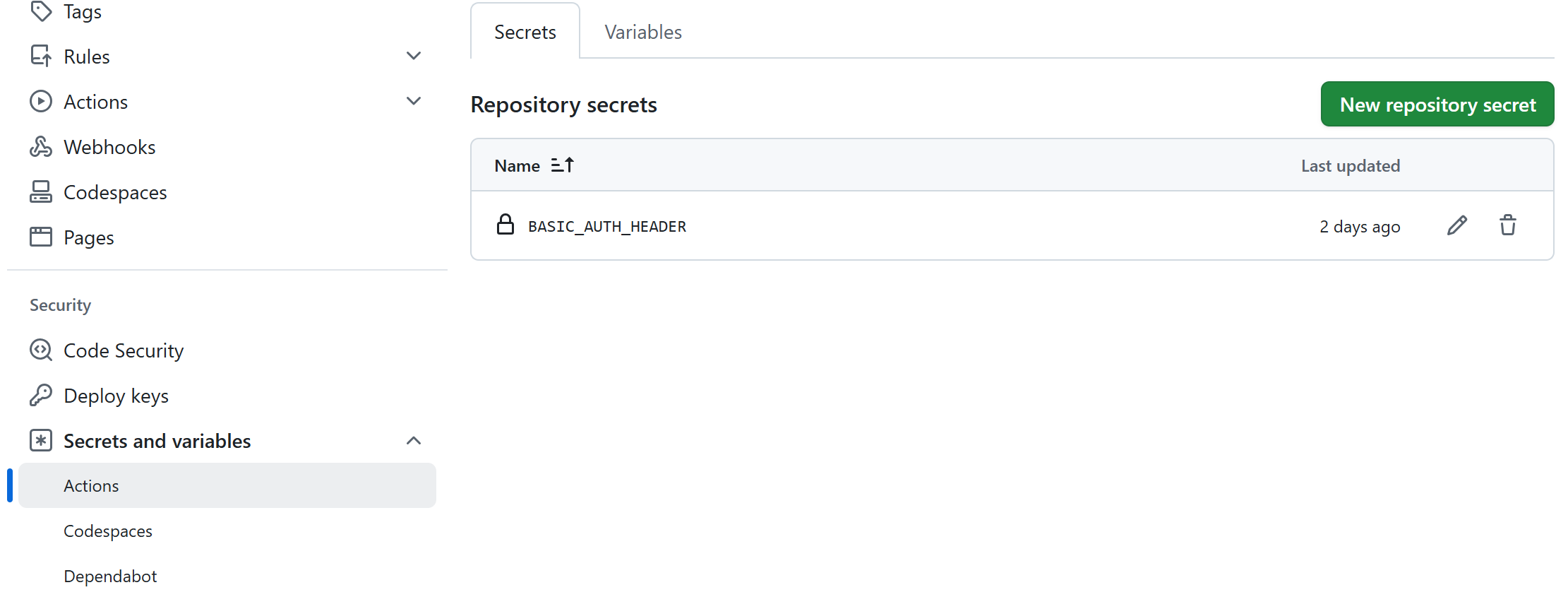1568x597 pixels.
Task: Click the Code Security shield icon
Action: 41,350
